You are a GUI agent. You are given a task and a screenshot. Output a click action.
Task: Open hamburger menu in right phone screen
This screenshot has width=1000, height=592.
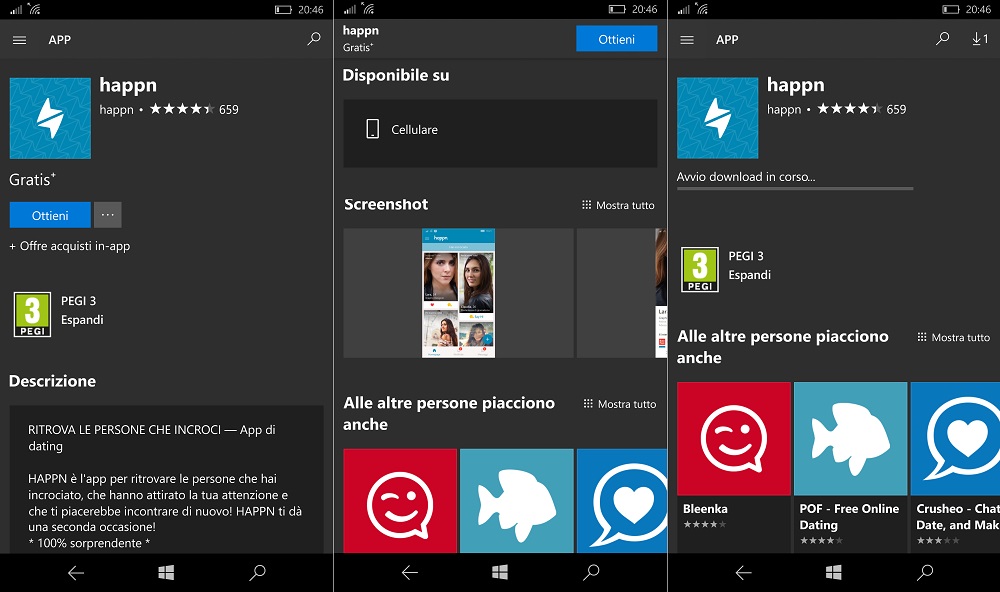[687, 40]
